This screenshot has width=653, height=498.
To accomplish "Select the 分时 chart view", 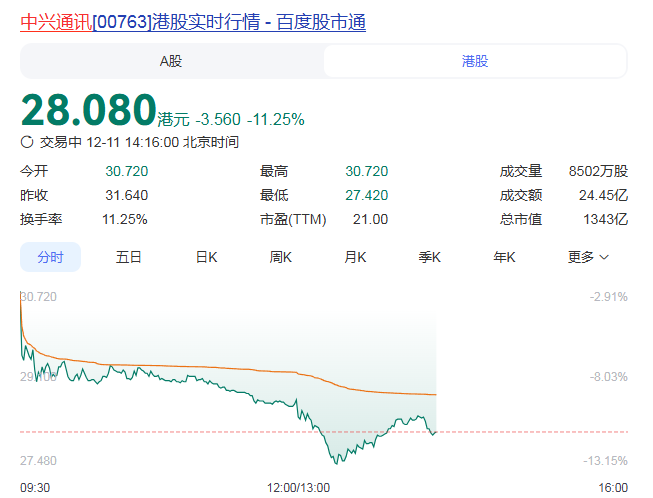I will (50, 257).
